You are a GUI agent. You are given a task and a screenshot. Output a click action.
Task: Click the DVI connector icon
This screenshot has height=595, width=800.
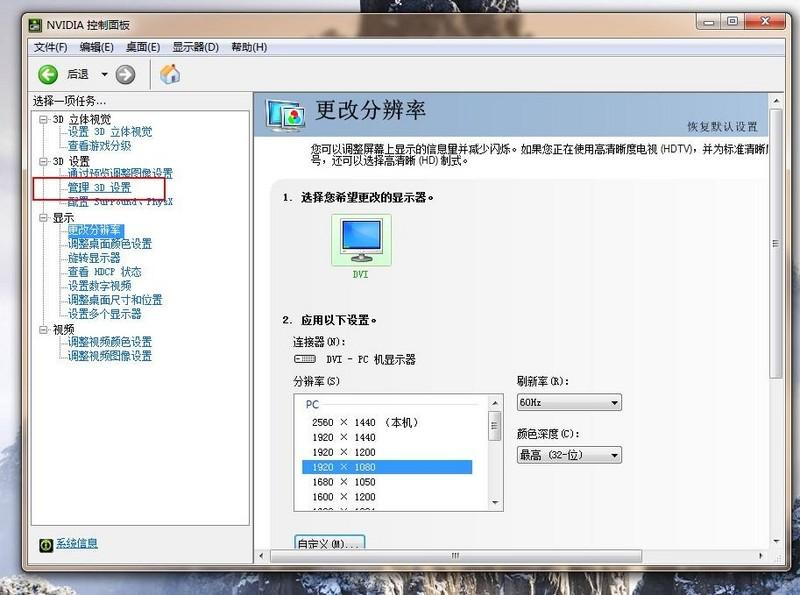click(x=305, y=359)
